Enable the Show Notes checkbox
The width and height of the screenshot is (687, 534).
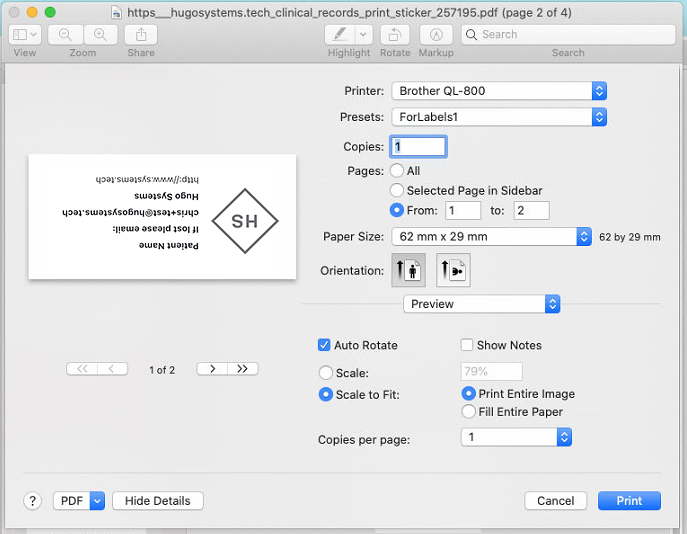click(467, 345)
